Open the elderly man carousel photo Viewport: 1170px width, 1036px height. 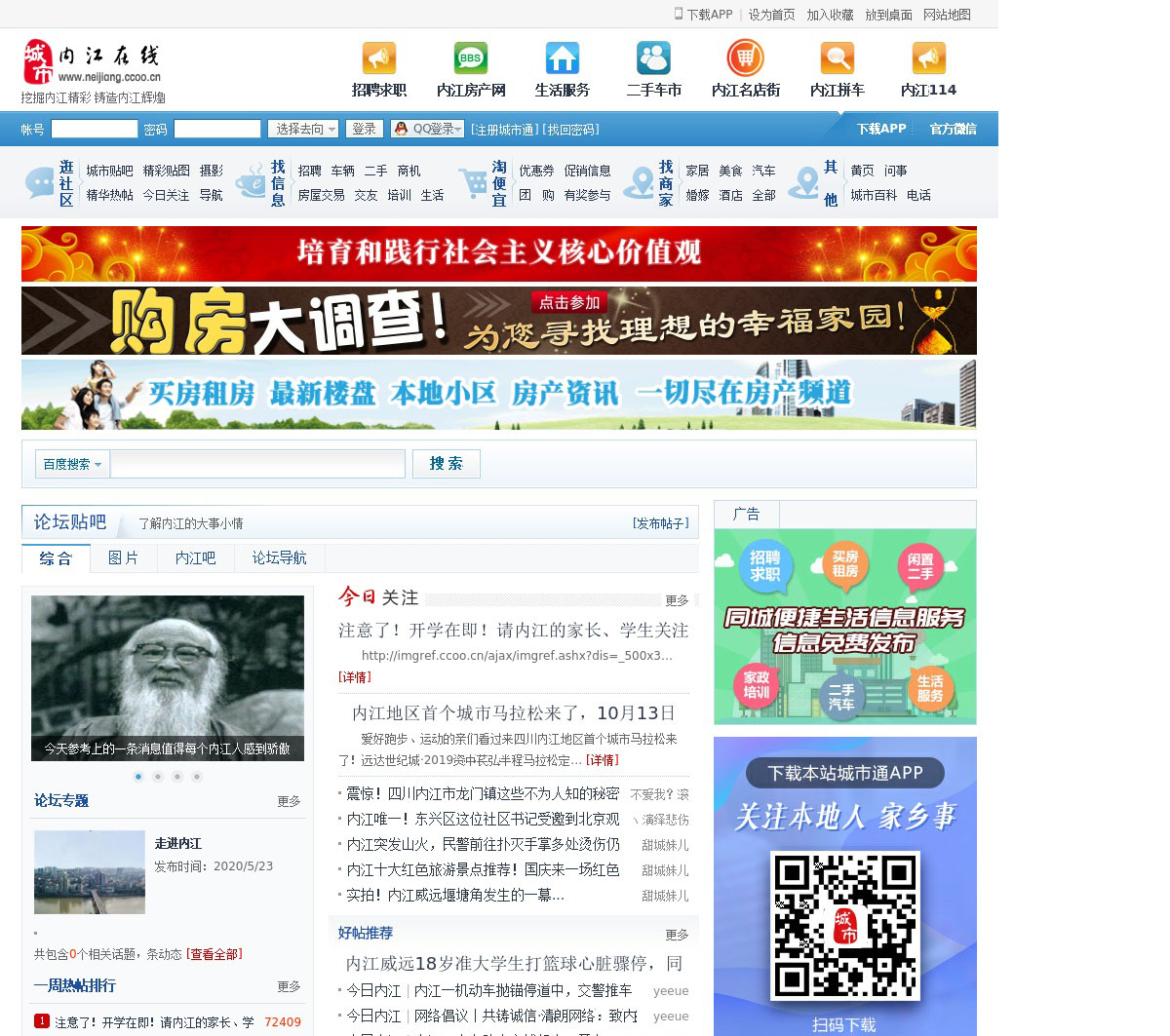[168, 678]
